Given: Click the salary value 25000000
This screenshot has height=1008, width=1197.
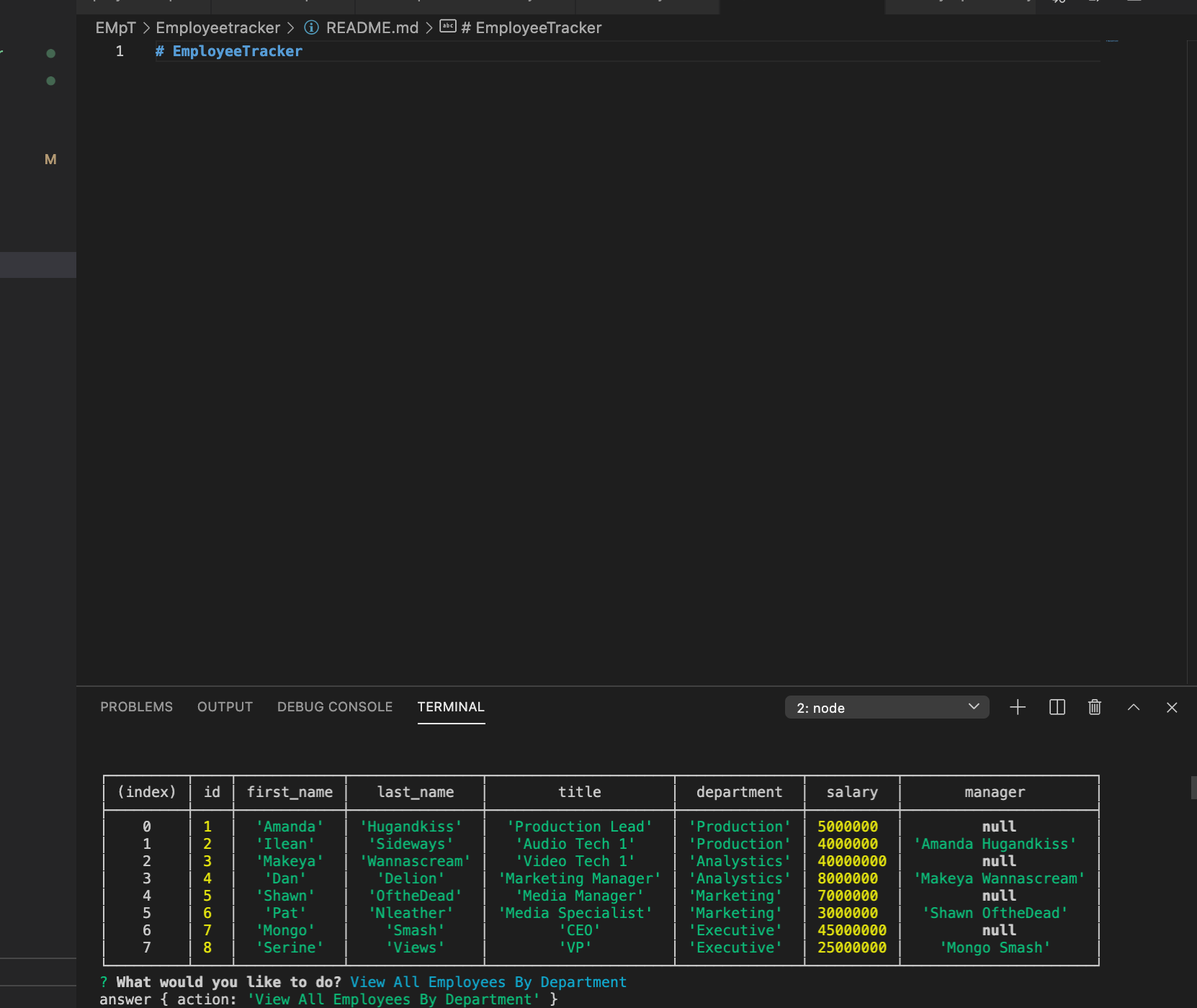Looking at the screenshot, I should [852, 948].
